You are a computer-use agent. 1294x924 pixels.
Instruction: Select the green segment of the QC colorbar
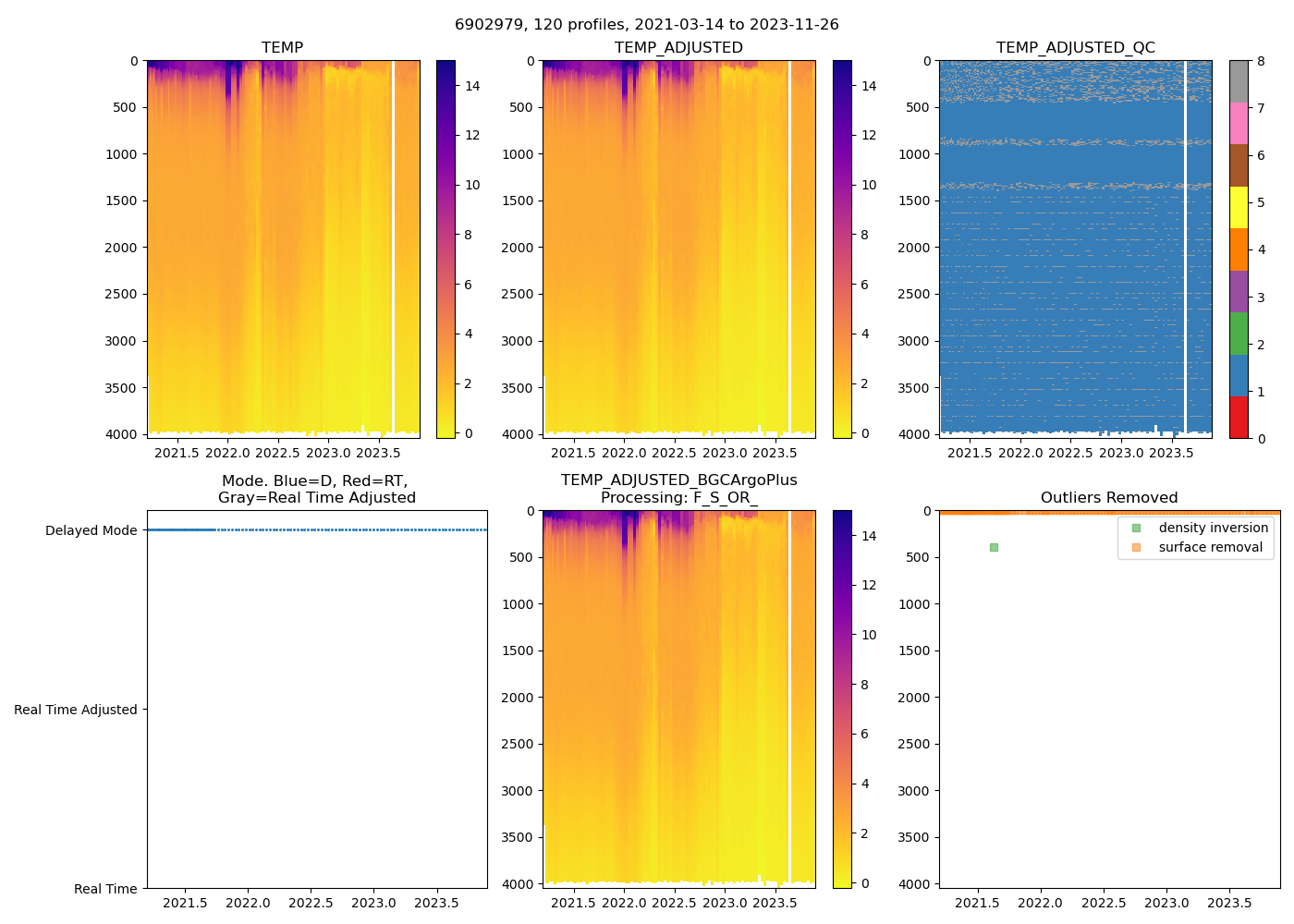coord(1239,334)
